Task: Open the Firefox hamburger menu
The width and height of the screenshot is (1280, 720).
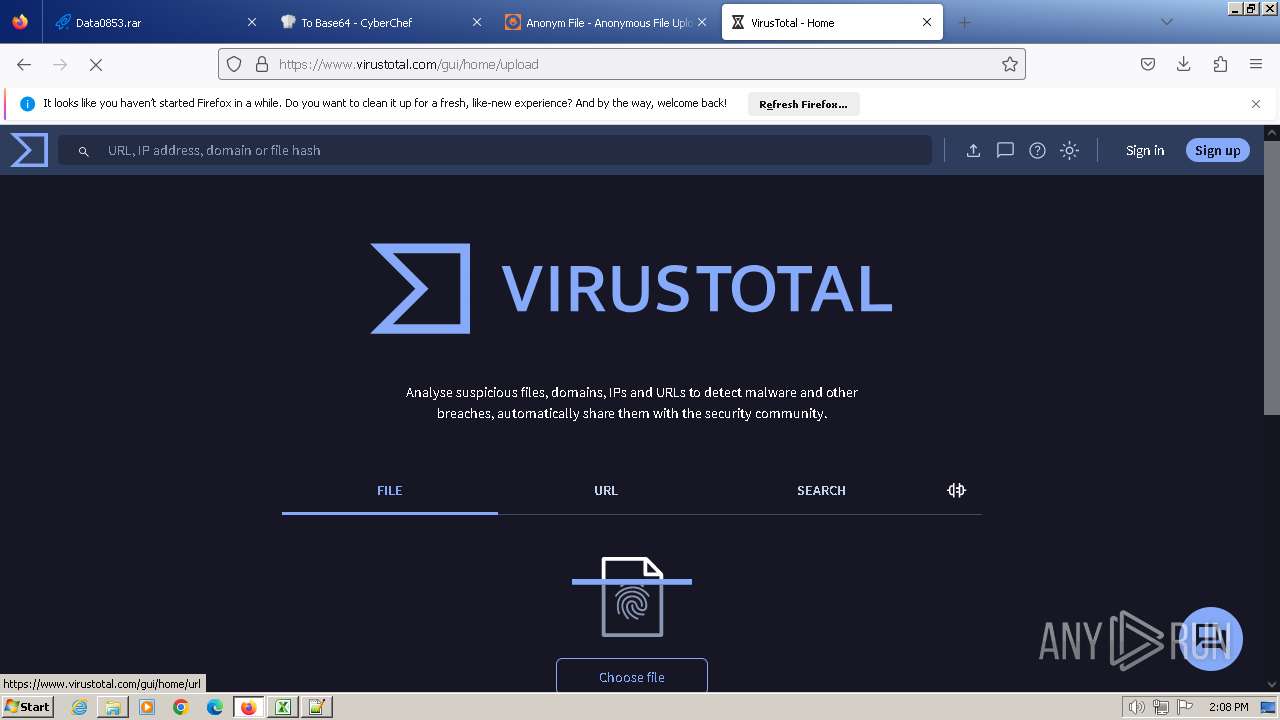Action: pyautogui.click(x=1256, y=64)
